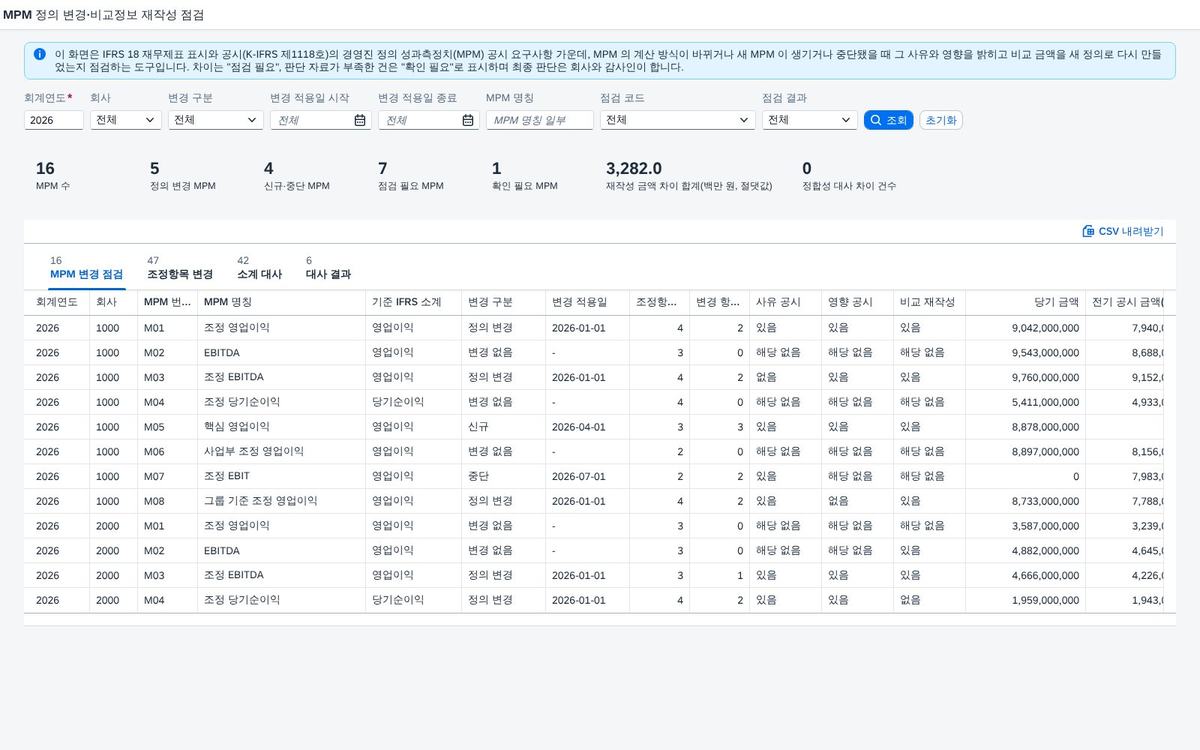The image size is (1200, 750).
Task: Open calendar picker for 변경 적용일 종료
Action: click(468, 120)
